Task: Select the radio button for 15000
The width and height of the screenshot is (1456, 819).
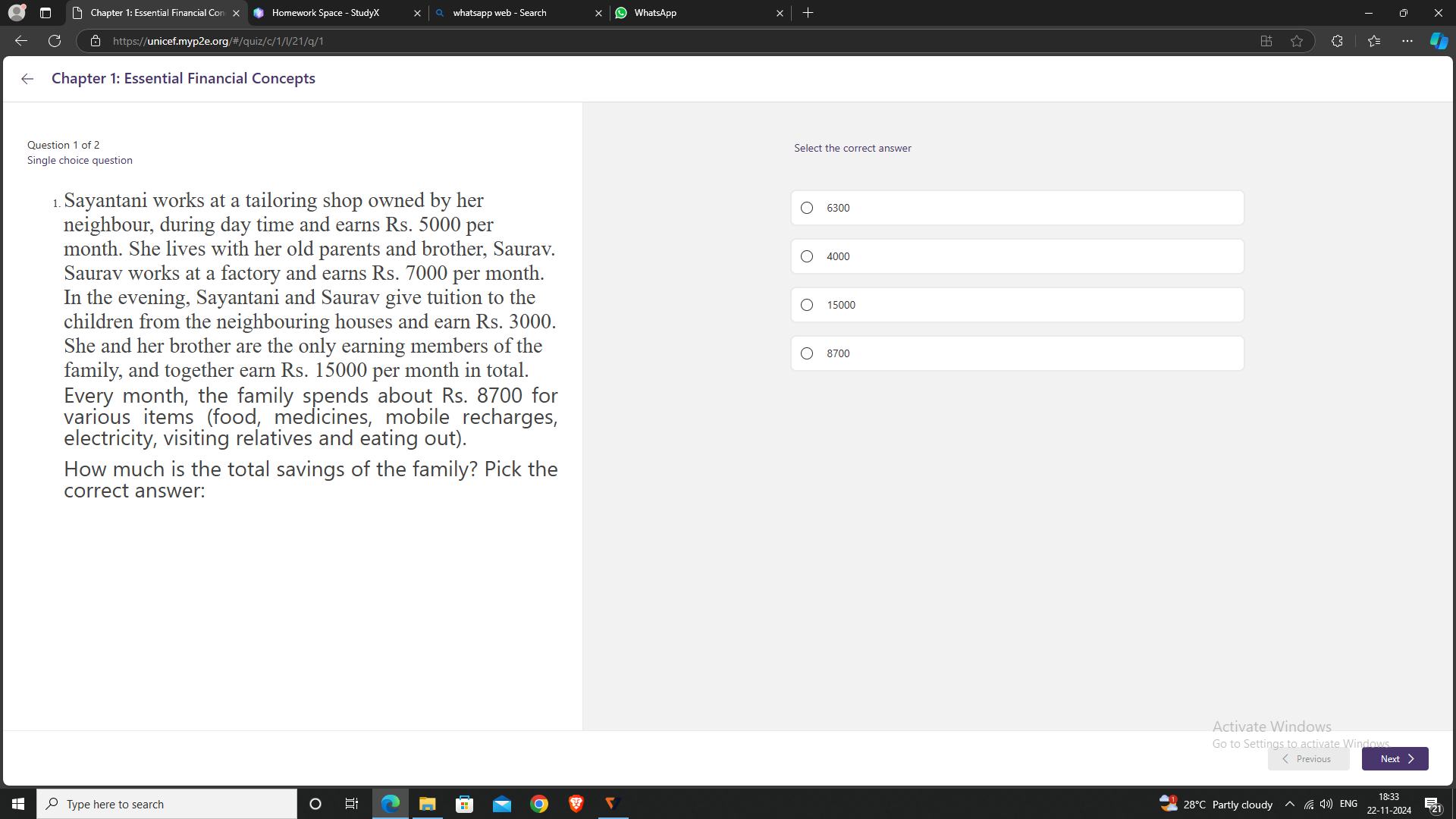Action: (807, 305)
